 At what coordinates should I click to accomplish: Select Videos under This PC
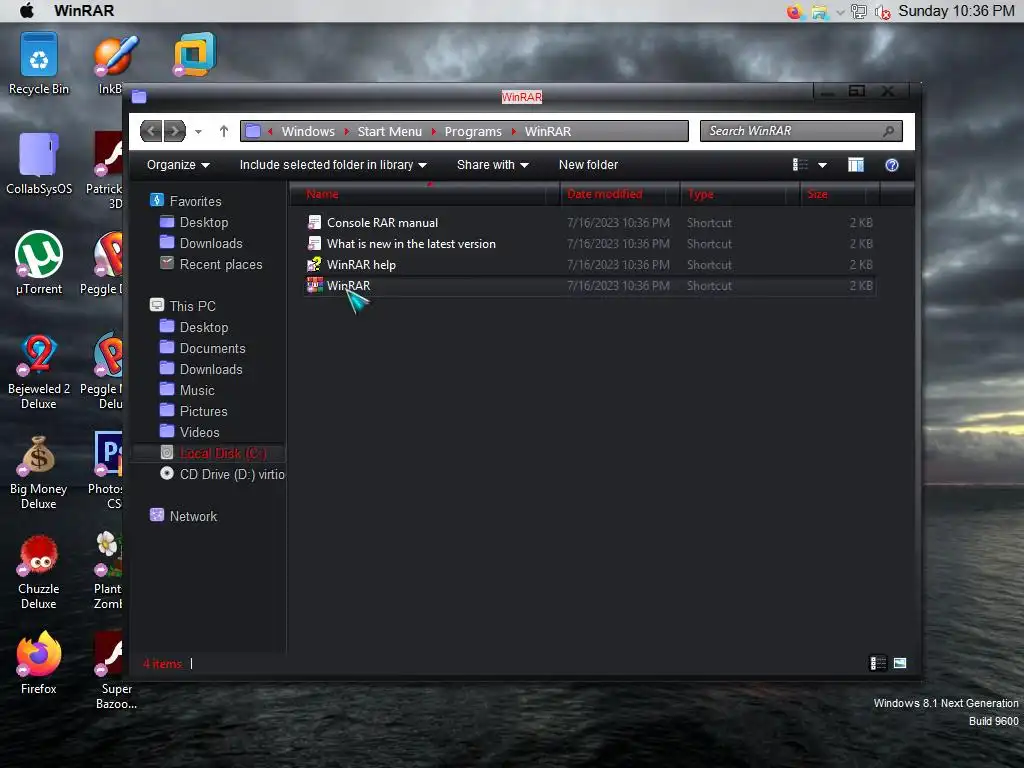199,432
